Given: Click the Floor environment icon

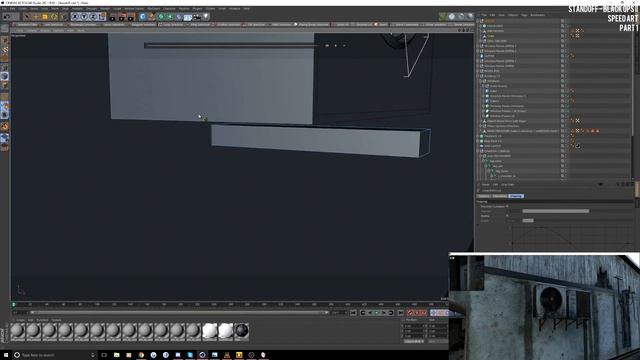Looking at the screenshot, I should click(188, 17).
